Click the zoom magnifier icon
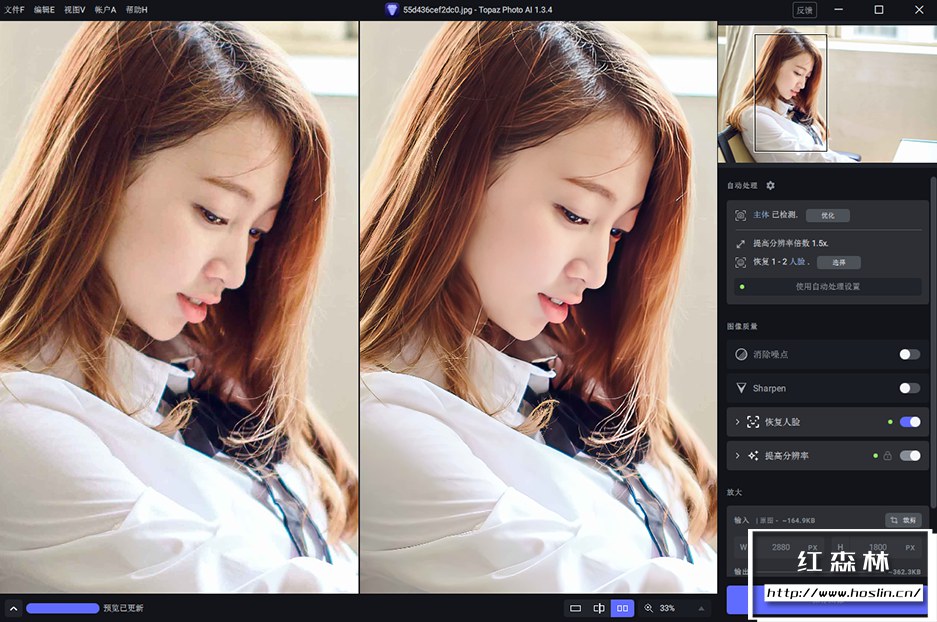 coord(648,608)
